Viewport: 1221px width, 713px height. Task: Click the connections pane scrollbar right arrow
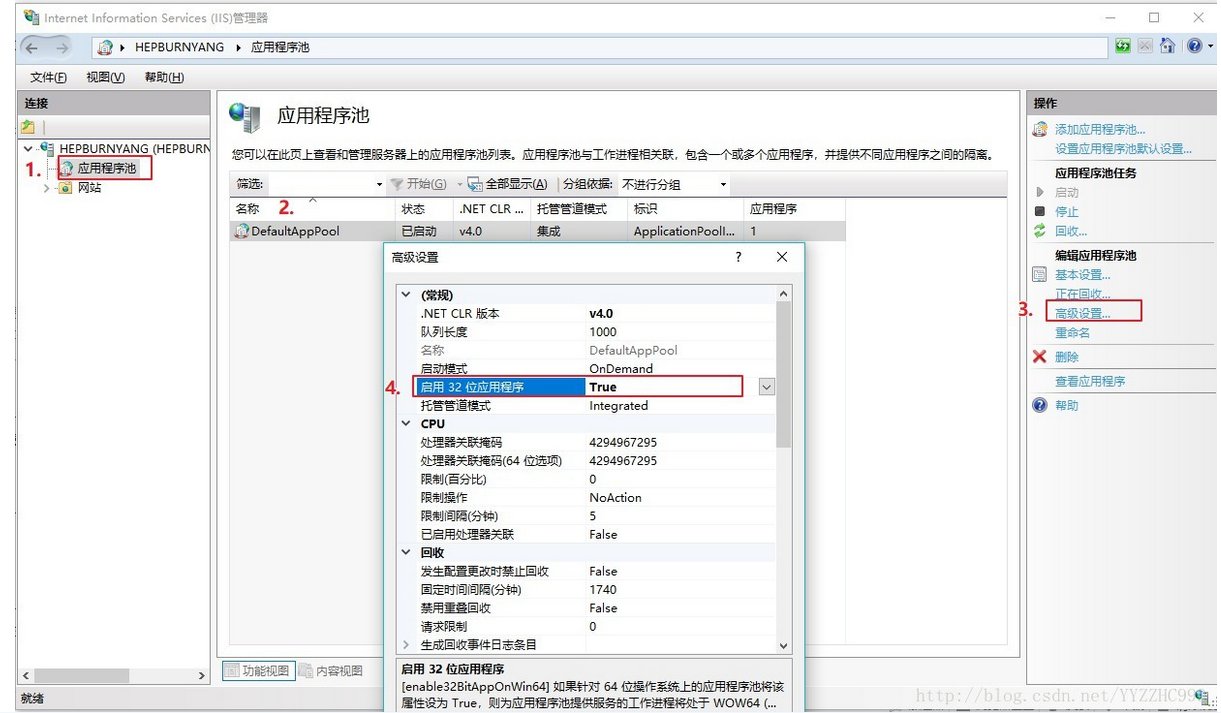click(201, 676)
